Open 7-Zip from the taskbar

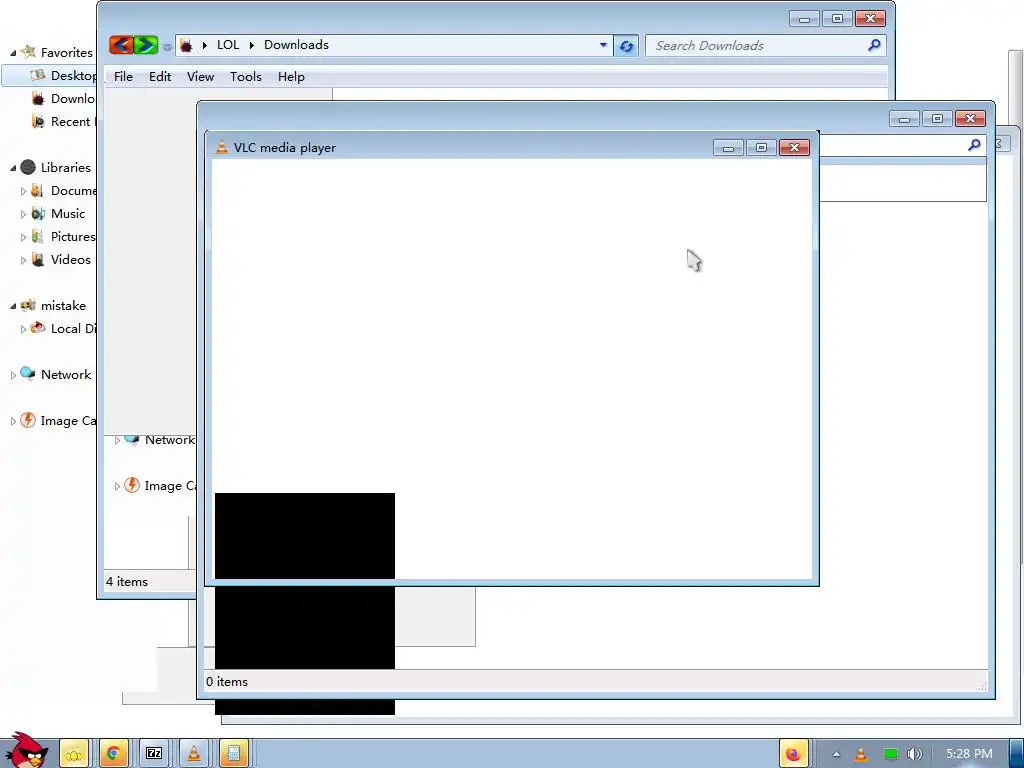point(153,754)
